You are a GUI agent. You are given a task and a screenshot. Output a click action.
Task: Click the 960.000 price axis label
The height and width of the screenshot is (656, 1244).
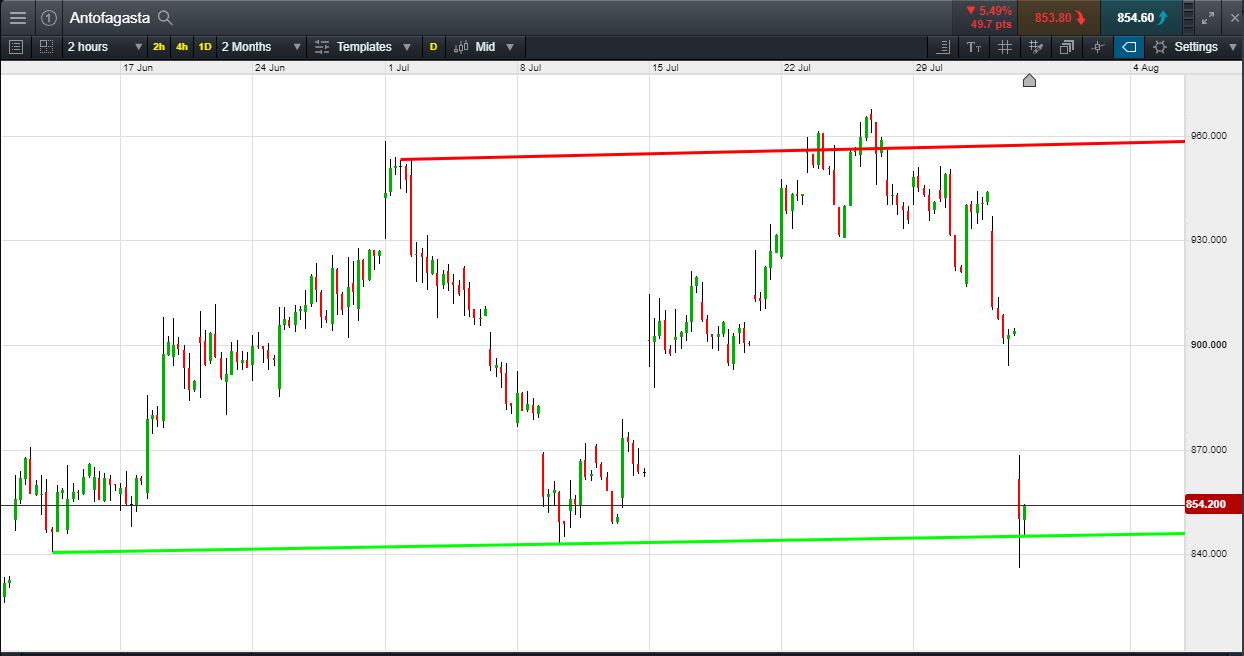(1207, 136)
